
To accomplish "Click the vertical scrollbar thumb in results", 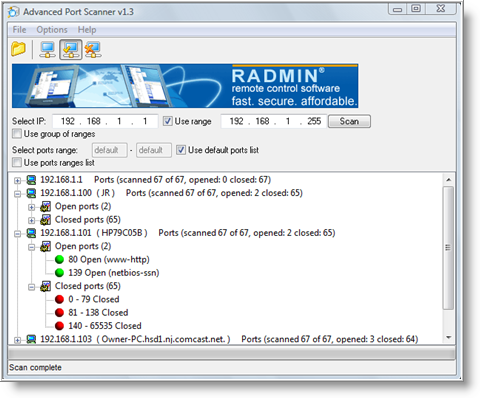I will [448, 248].
